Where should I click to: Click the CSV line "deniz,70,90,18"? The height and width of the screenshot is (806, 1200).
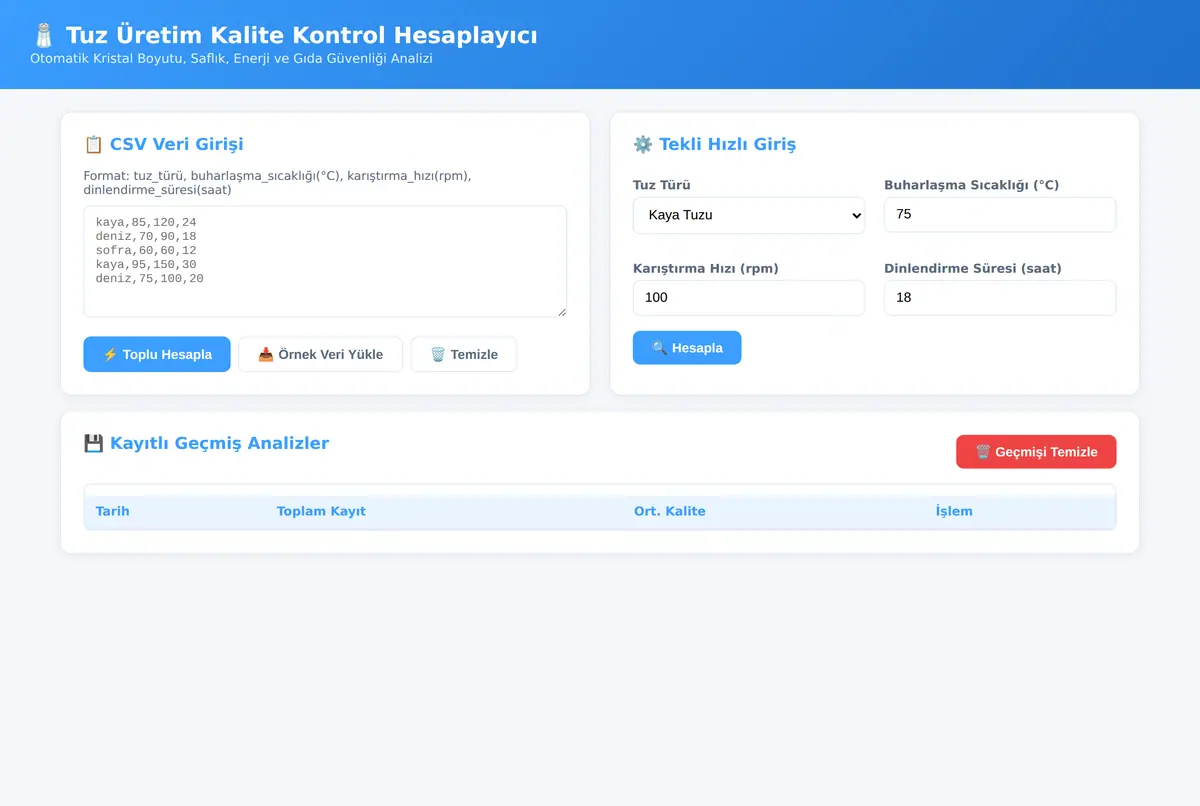(146, 236)
